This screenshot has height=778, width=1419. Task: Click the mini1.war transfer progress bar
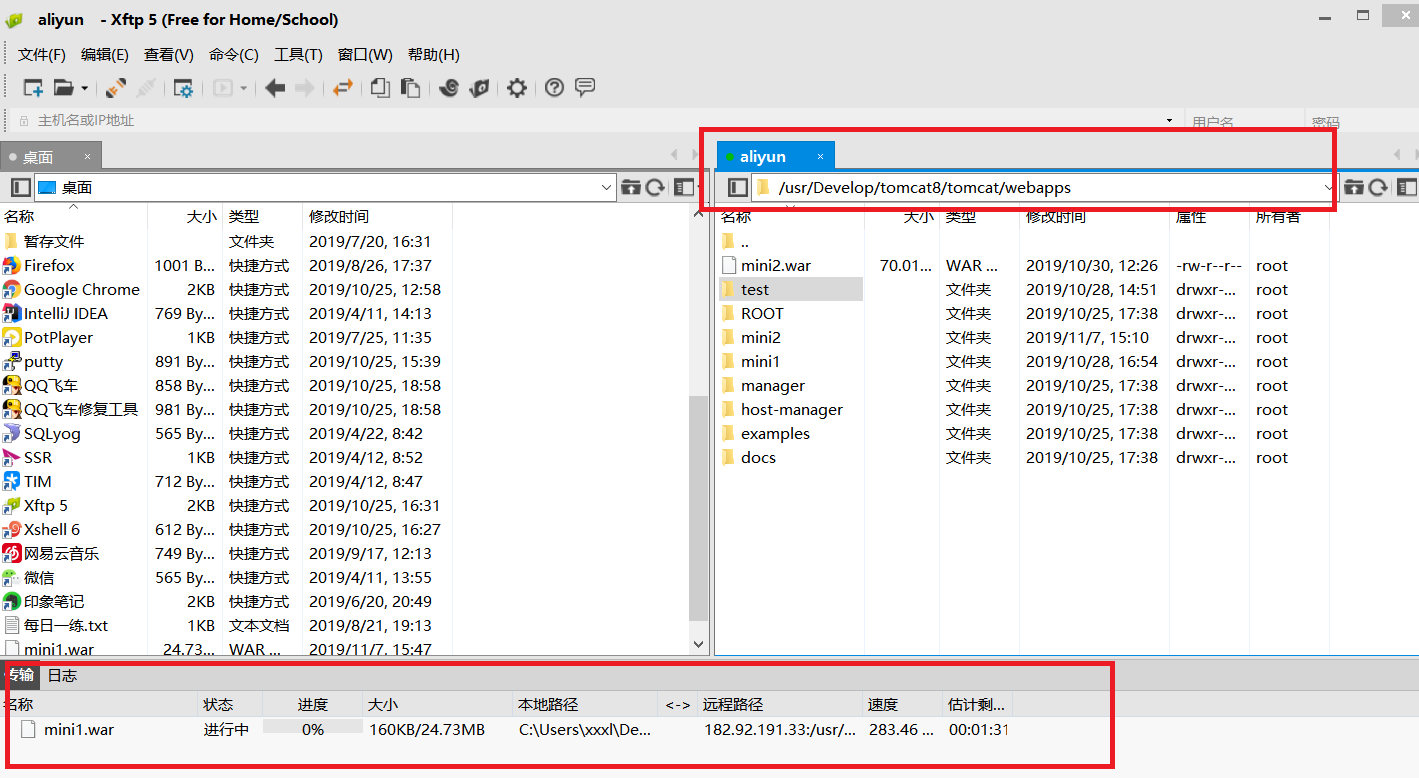point(313,729)
